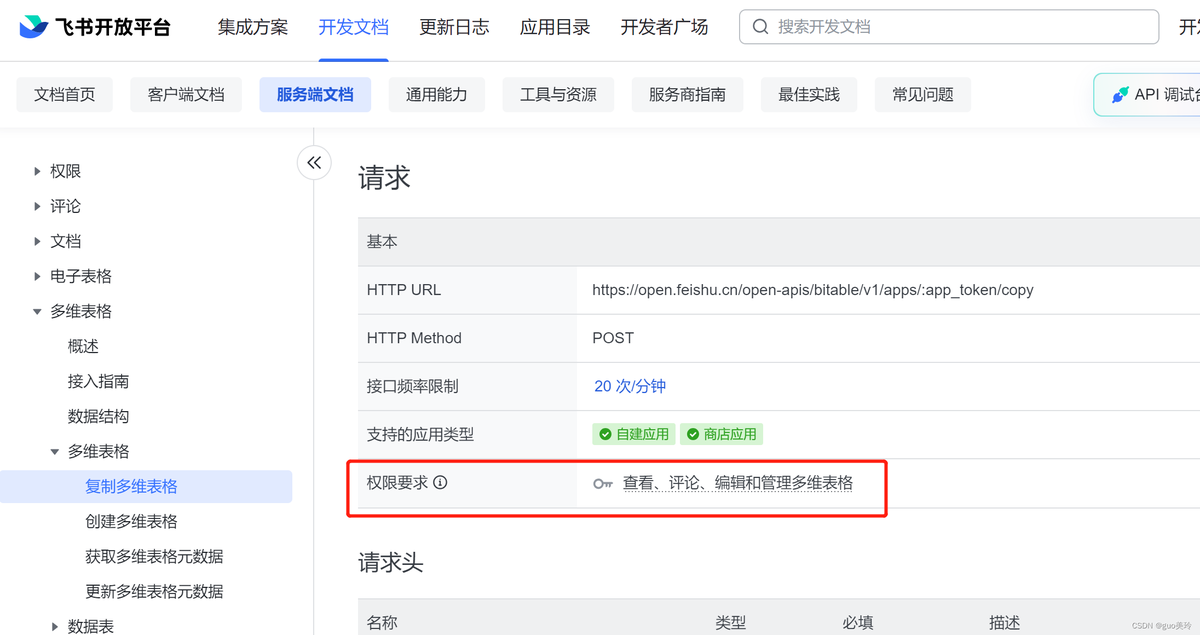The width and height of the screenshot is (1200, 635).
Task: Collapse sidebar with double-chevron icon
Action: click(x=314, y=163)
